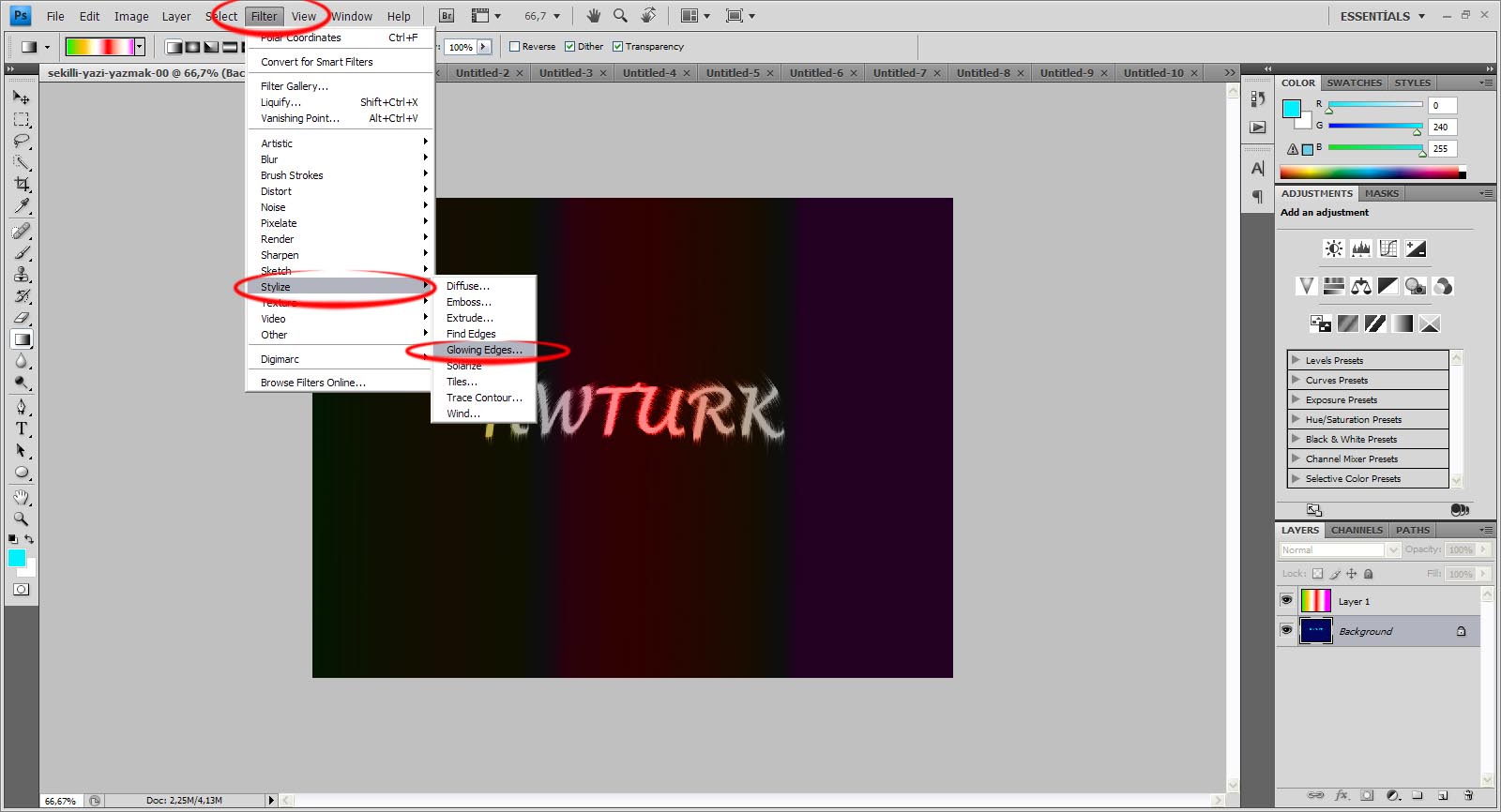
Task: Add a Levels adjustment
Action: click(x=1361, y=248)
